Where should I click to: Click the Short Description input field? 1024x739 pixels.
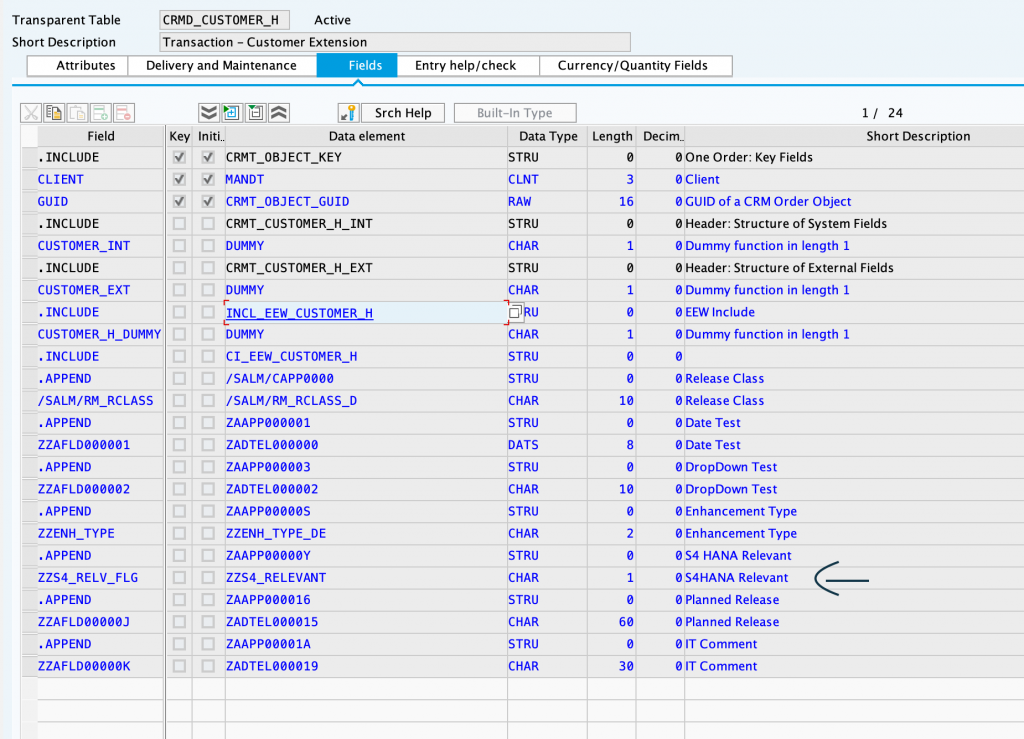pyautogui.click(x=394, y=42)
